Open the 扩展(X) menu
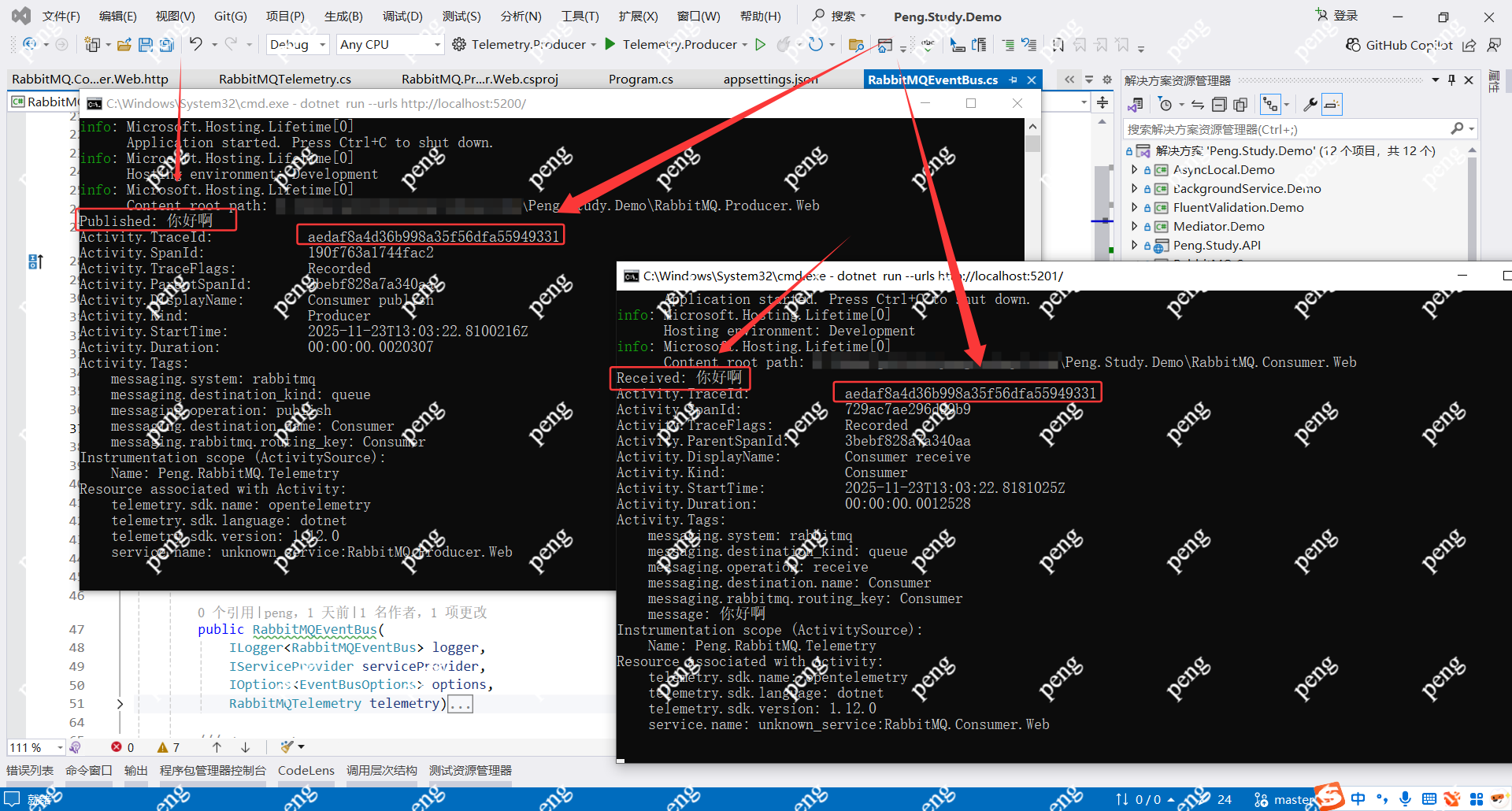This screenshot has width=1512, height=811. 638,16
